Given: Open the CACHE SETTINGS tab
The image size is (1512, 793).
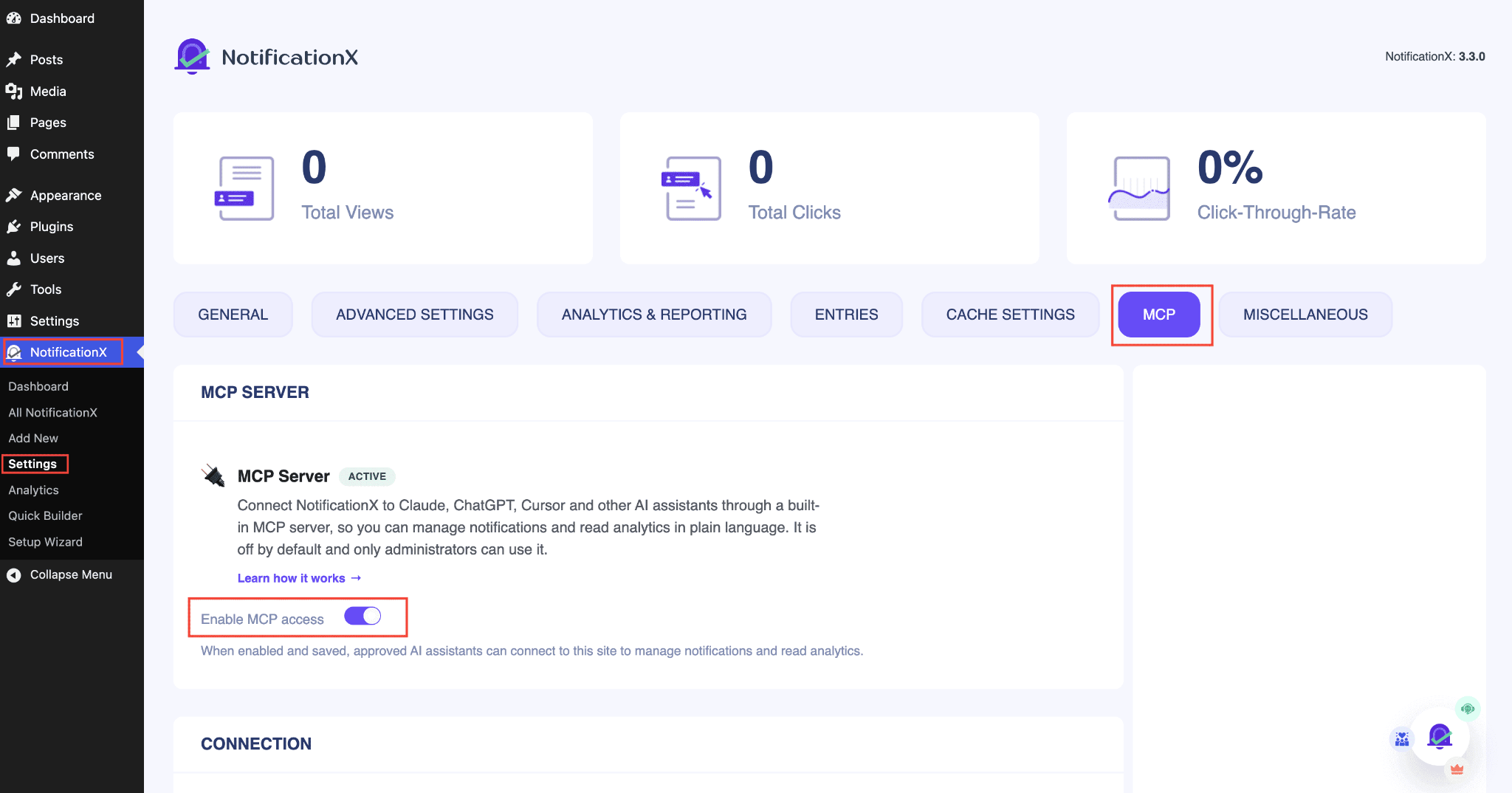Looking at the screenshot, I should 1011,315.
